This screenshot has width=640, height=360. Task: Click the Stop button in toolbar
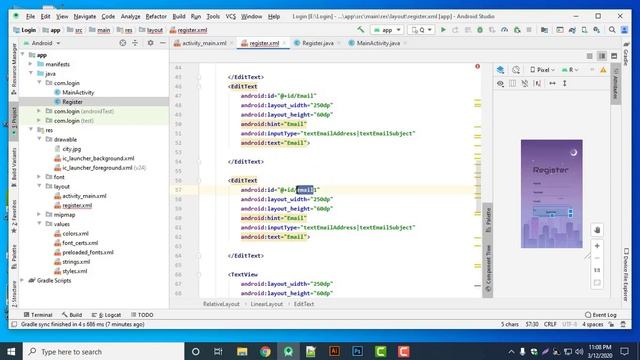(x=529, y=30)
